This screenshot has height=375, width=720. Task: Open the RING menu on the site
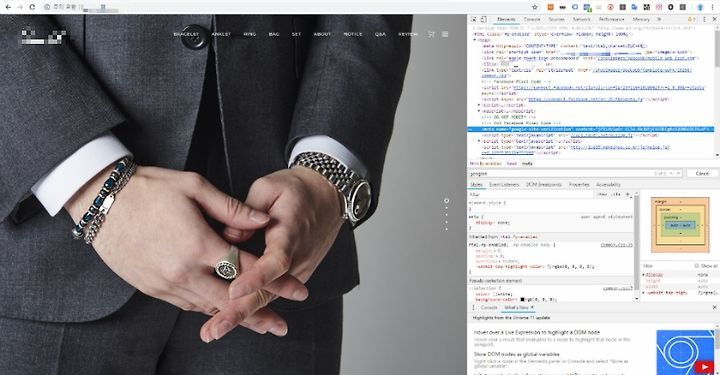(250, 34)
